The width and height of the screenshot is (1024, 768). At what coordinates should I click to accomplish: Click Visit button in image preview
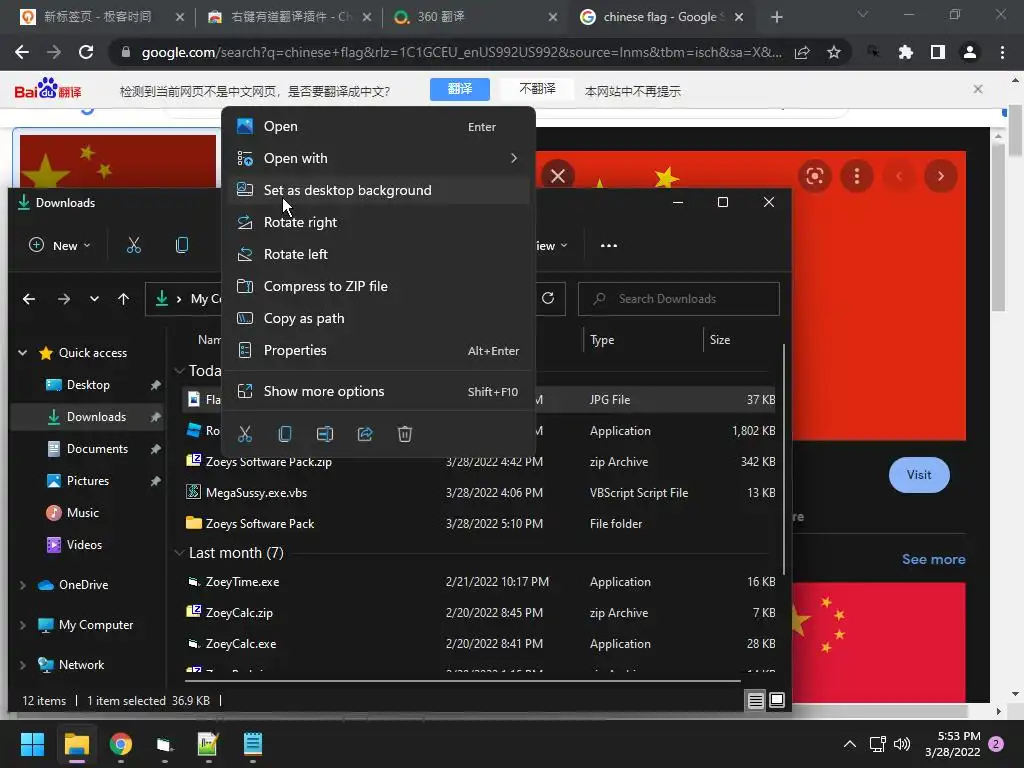919,475
